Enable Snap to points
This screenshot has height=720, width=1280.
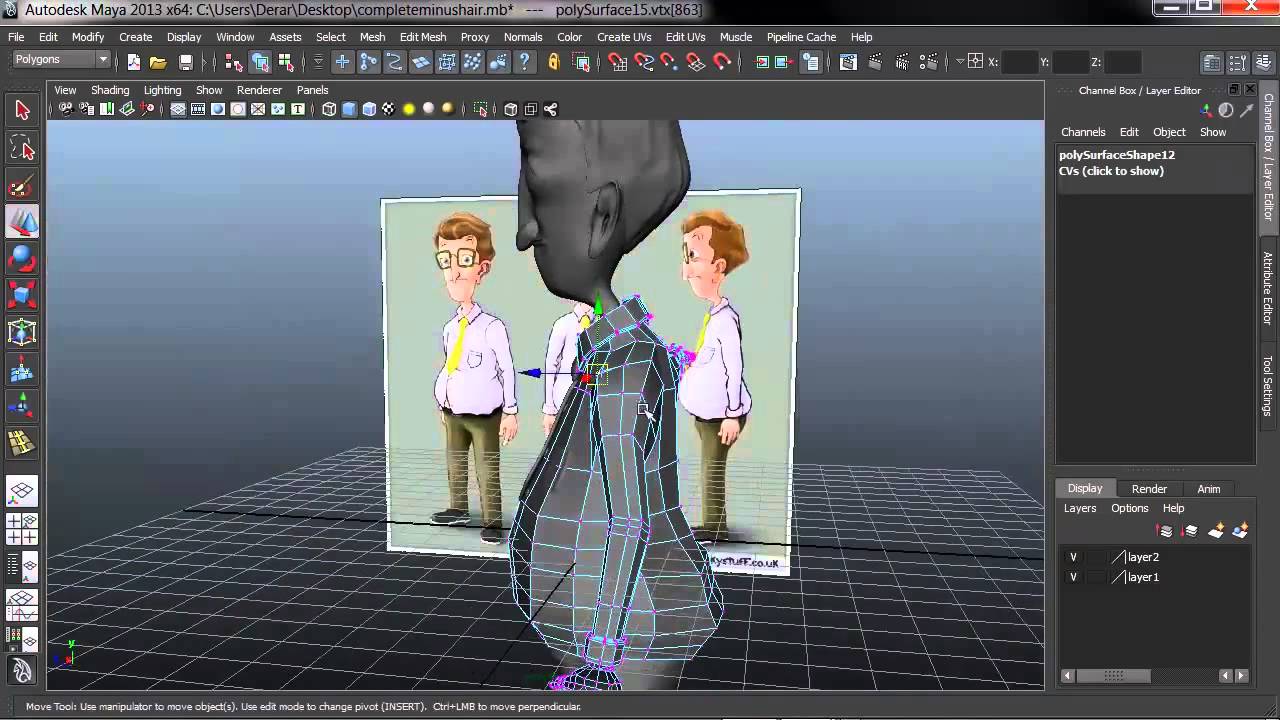pyautogui.click(x=670, y=62)
